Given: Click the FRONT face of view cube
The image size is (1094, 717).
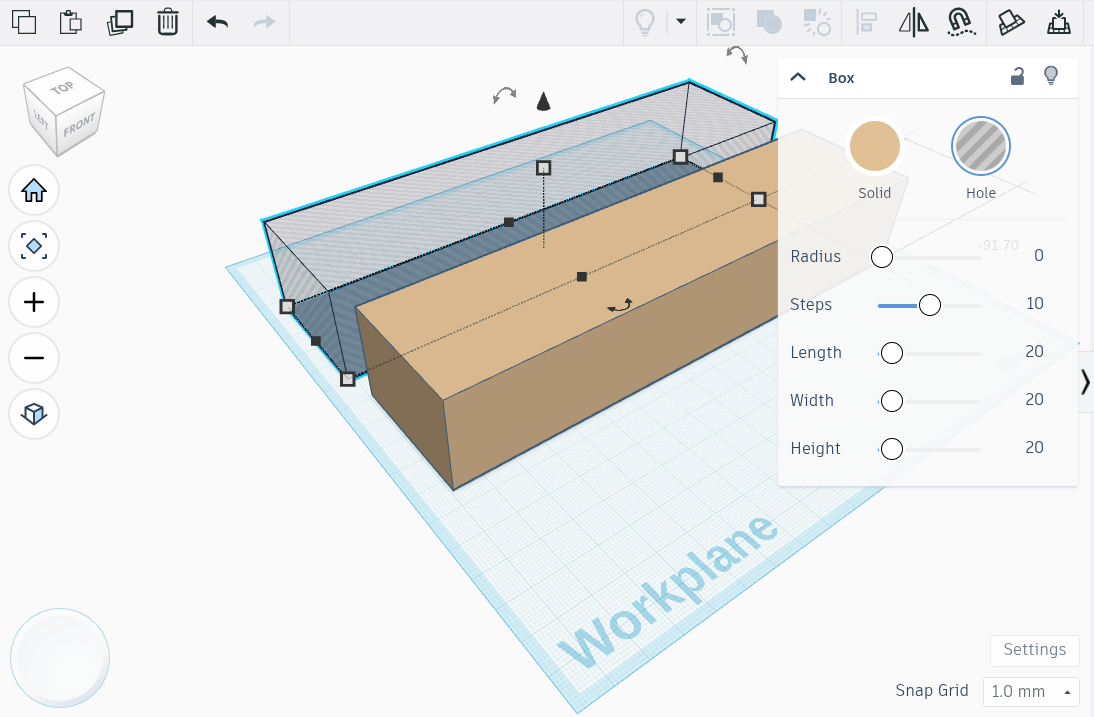Looking at the screenshot, I should click(x=79, y=126).
